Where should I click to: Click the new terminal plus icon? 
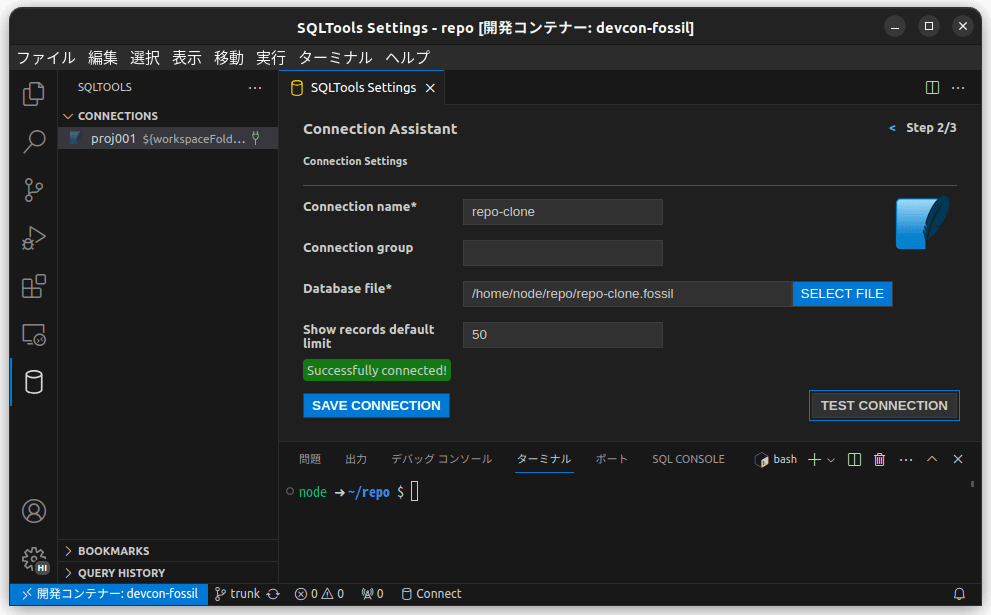click(x=814, y=460)
